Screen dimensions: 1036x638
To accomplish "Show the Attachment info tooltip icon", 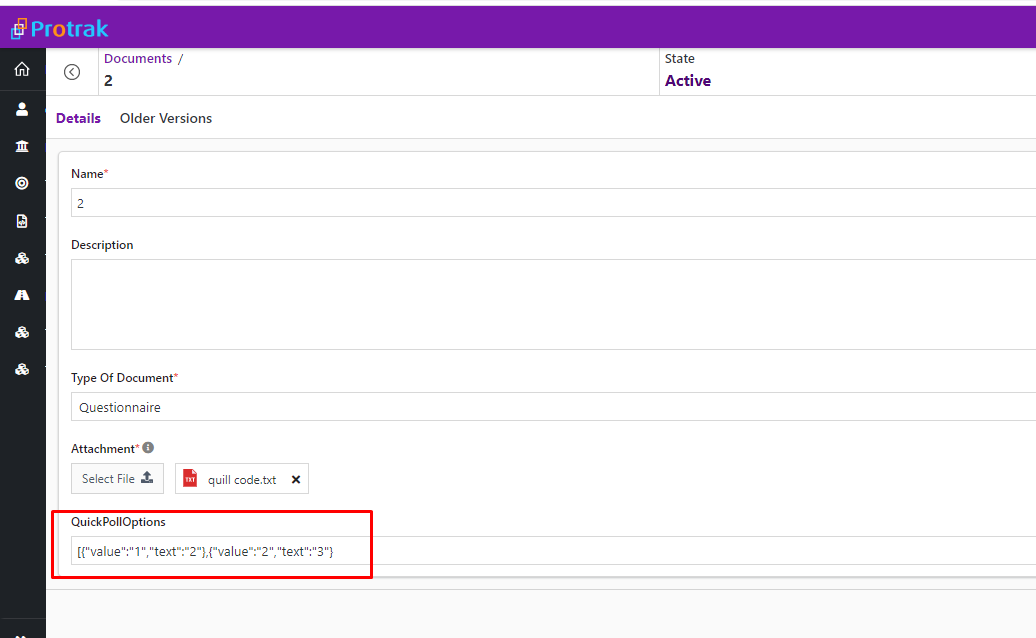I will [x=148, y=448].
